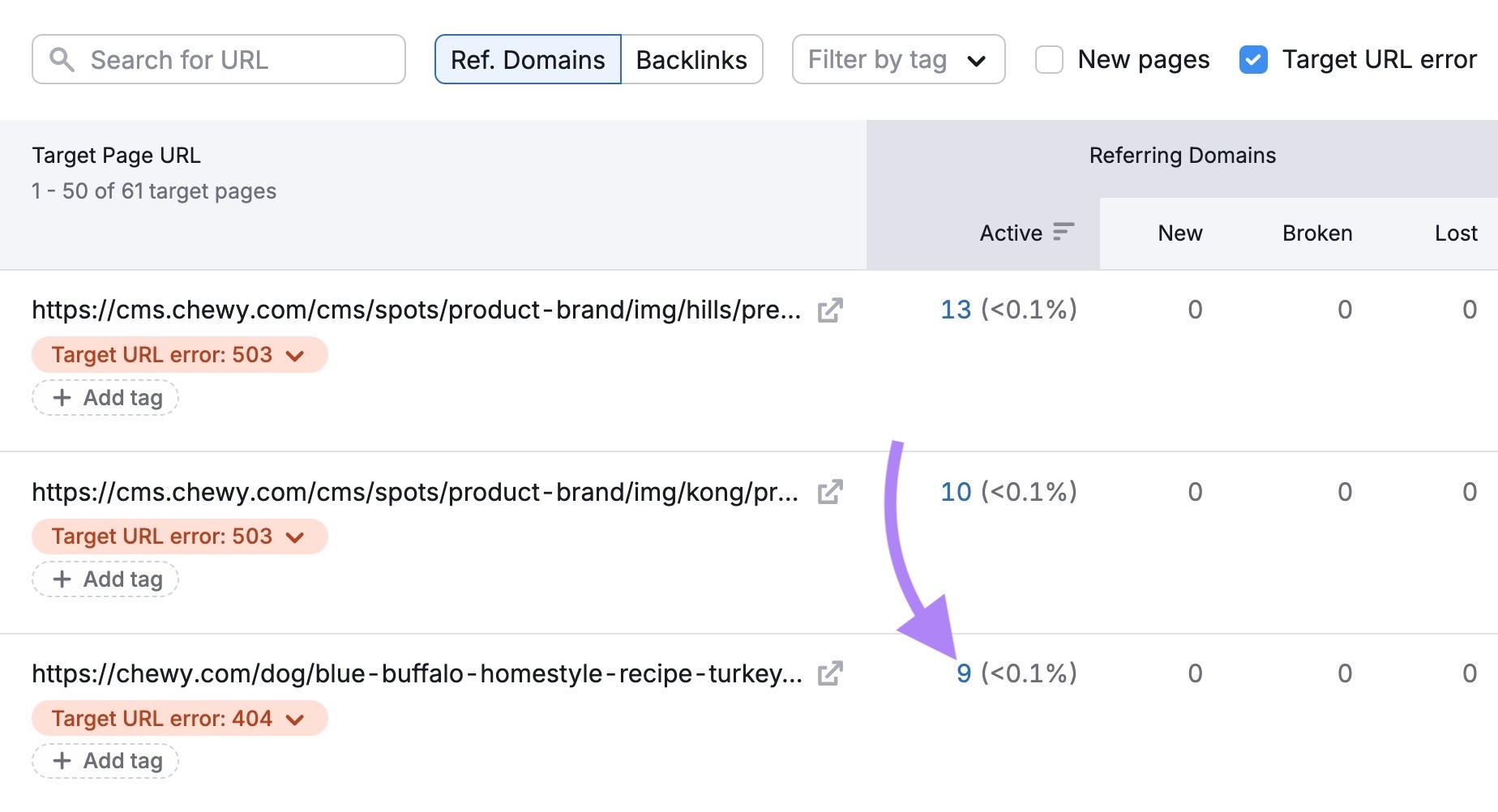
Task: Click the Referring Domains column header
Action: pyautogui.click(x=1182, y=155)
